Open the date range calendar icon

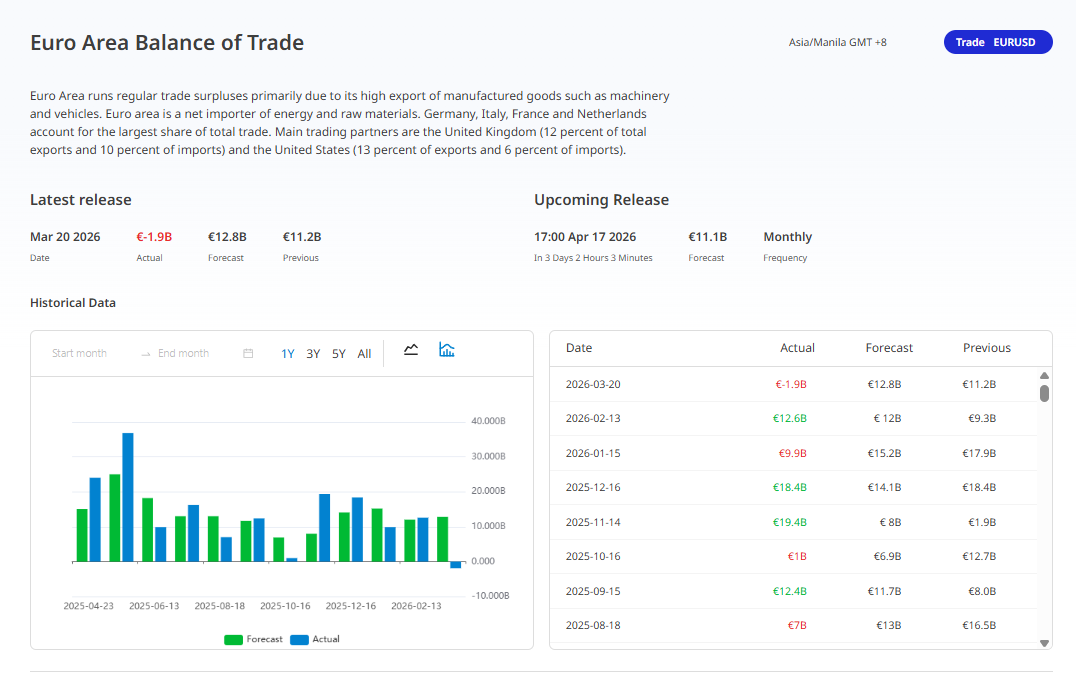pyautogui.click(x=248, y=353)
